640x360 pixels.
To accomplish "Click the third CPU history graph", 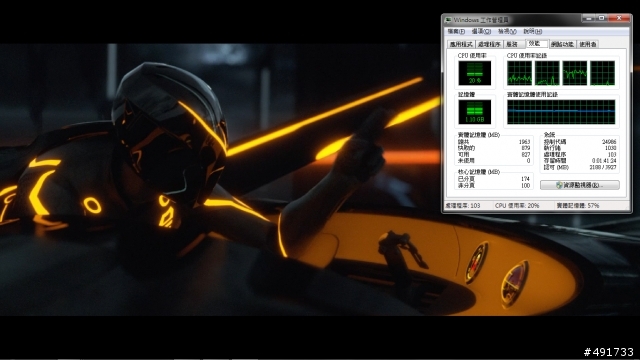I will click(x=575, y=73).
